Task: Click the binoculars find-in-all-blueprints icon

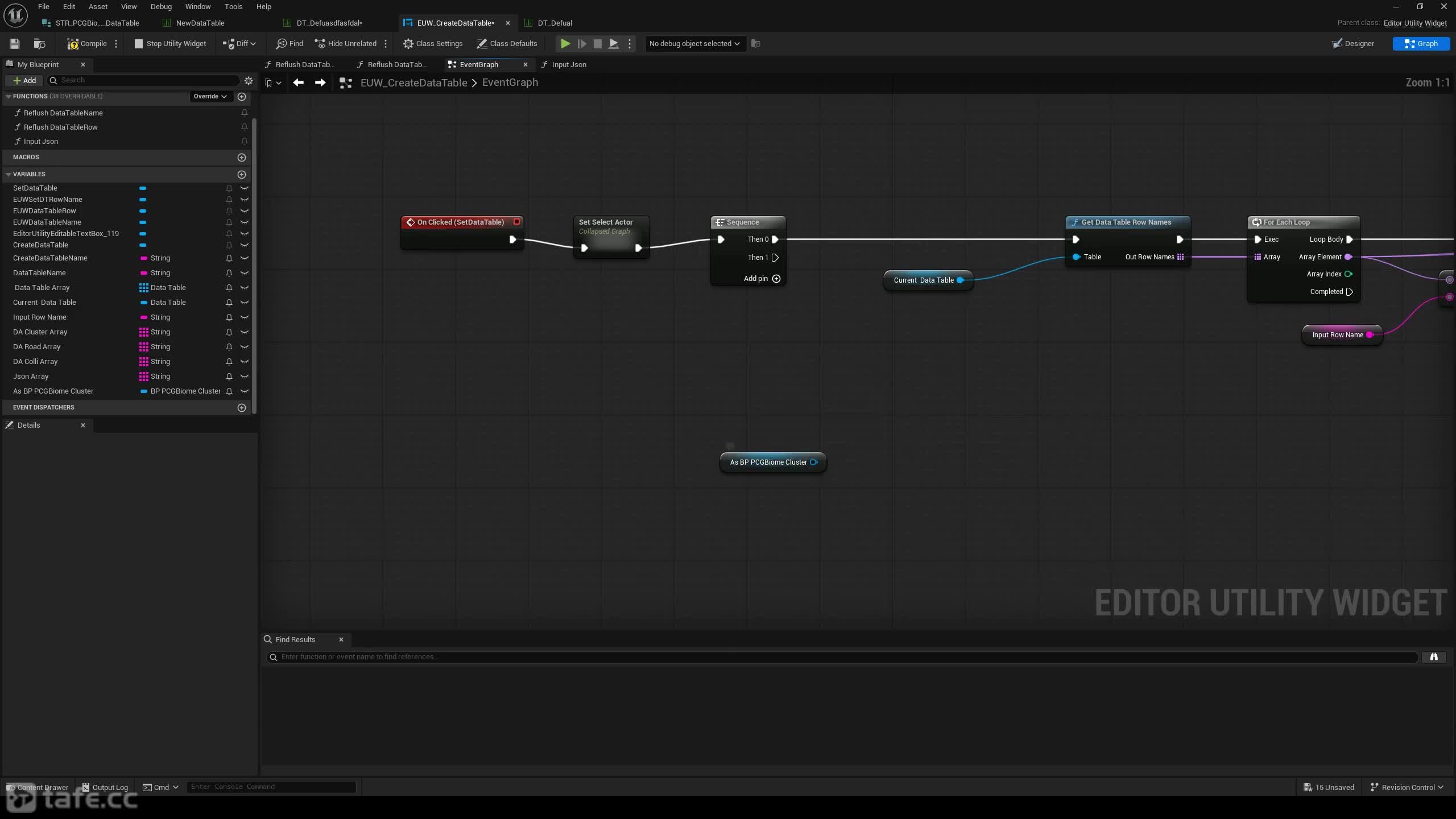Action: pos(1434,657)
